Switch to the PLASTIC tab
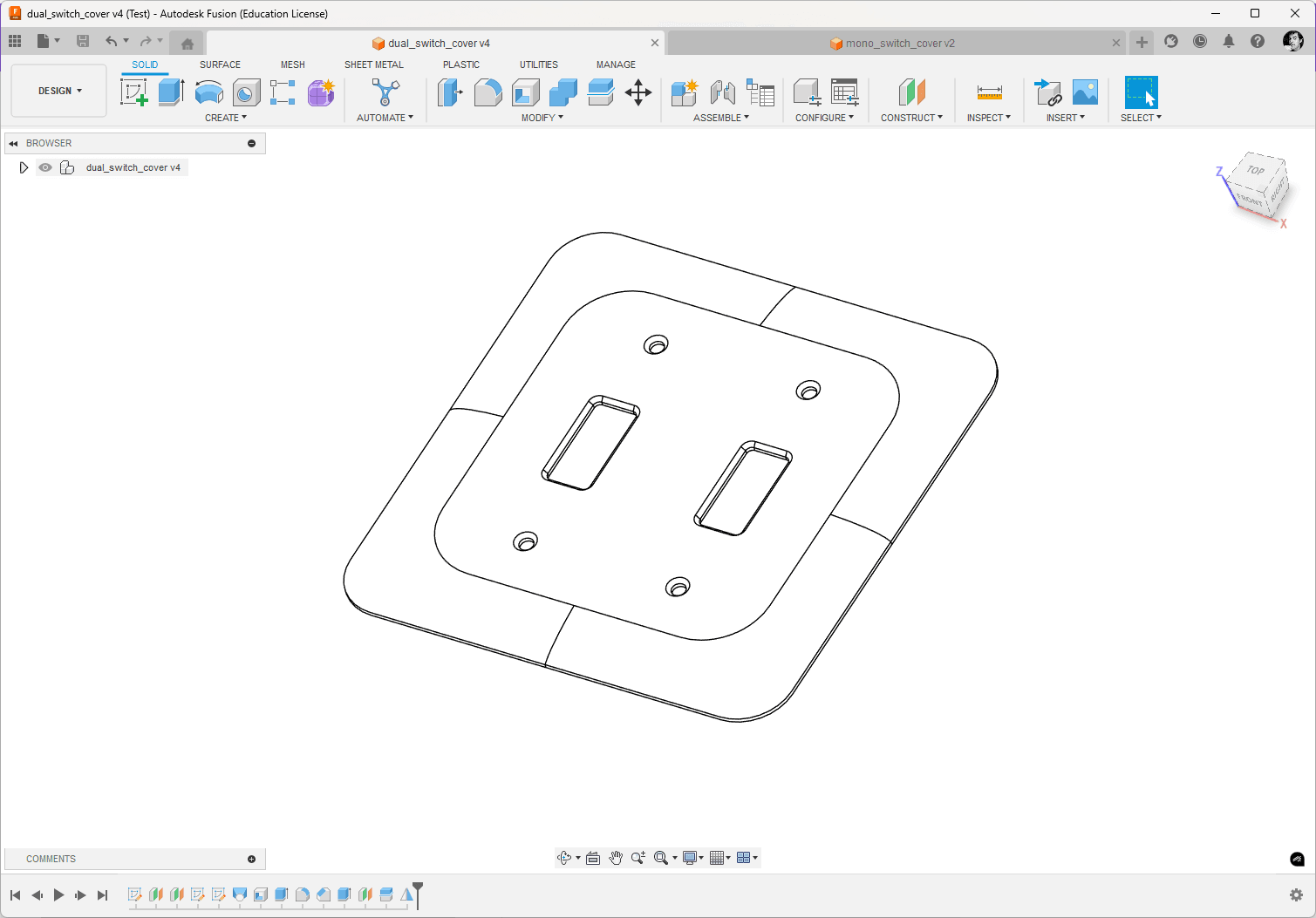This screenshot has height=918, width=1316. coord(461,65)
